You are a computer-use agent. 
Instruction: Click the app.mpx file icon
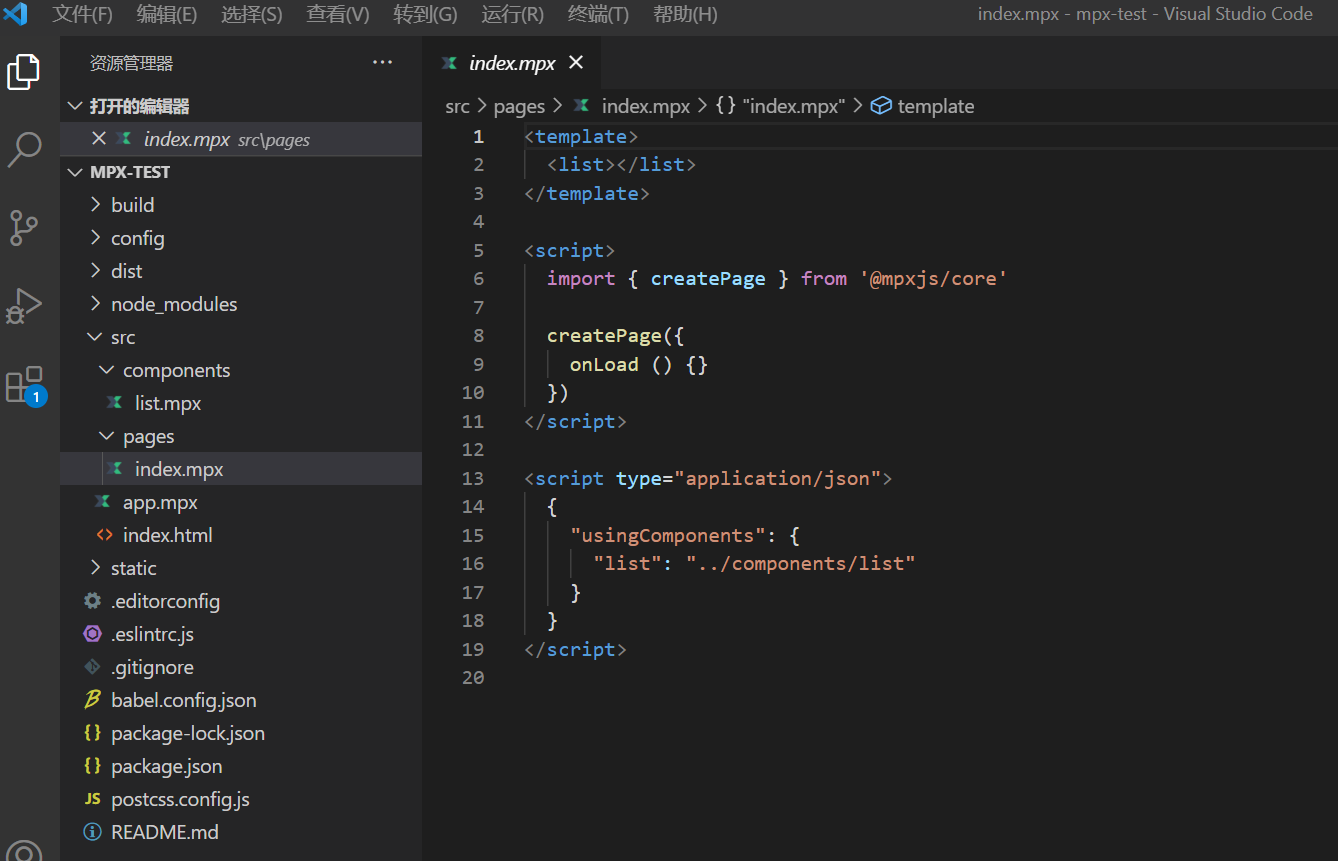(x=102, y=502)
